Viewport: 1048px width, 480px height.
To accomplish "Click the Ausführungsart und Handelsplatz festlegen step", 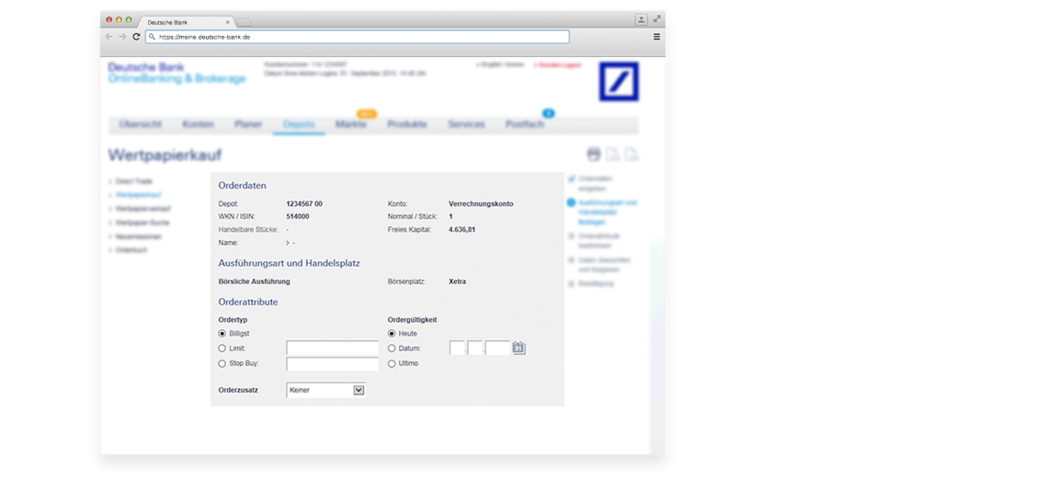I will [x=602, y=212].
